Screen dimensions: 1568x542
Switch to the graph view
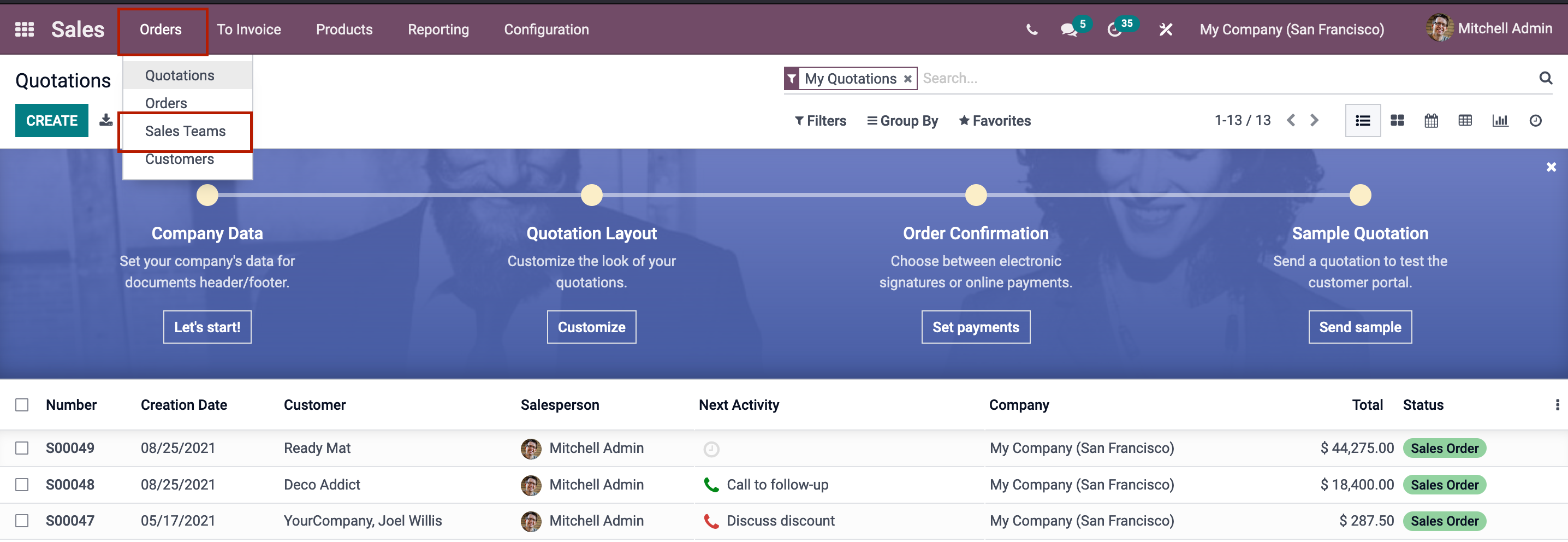[1500, 121]
